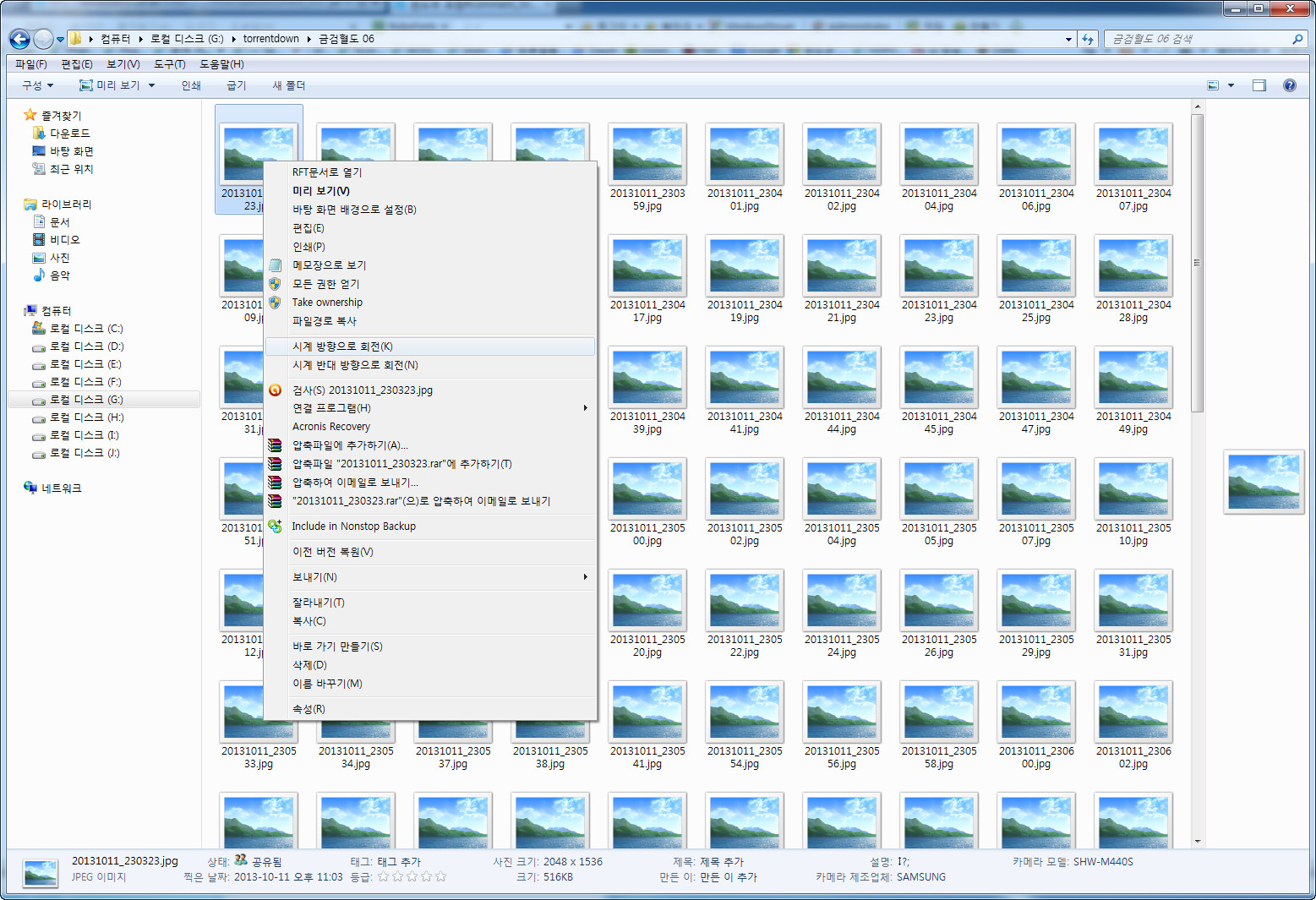Click the refresh button beside the address bar
Image resolution: width=1316 pixels, height=900 pixels.
[x=1088, y=39]
